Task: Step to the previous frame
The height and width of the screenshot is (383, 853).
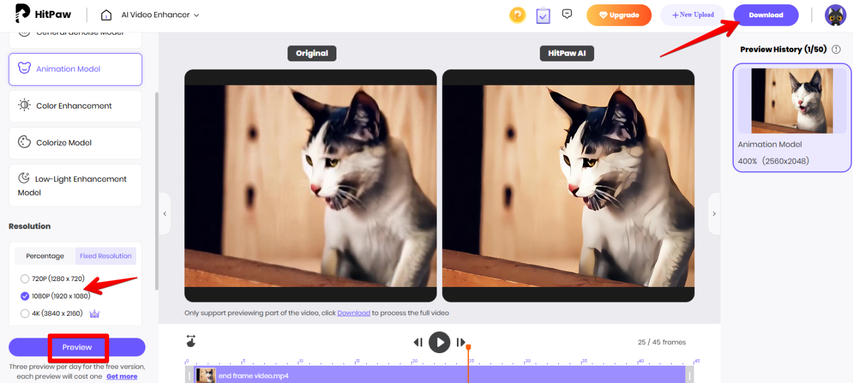Action: click(x=418, y=342)
